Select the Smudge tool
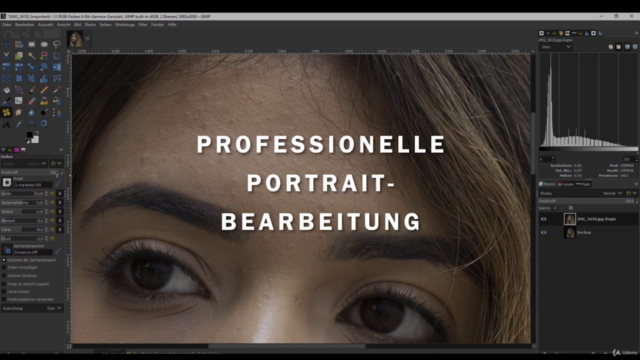The height and width of the screenshot is (360, 640). (x=19, y=112)
